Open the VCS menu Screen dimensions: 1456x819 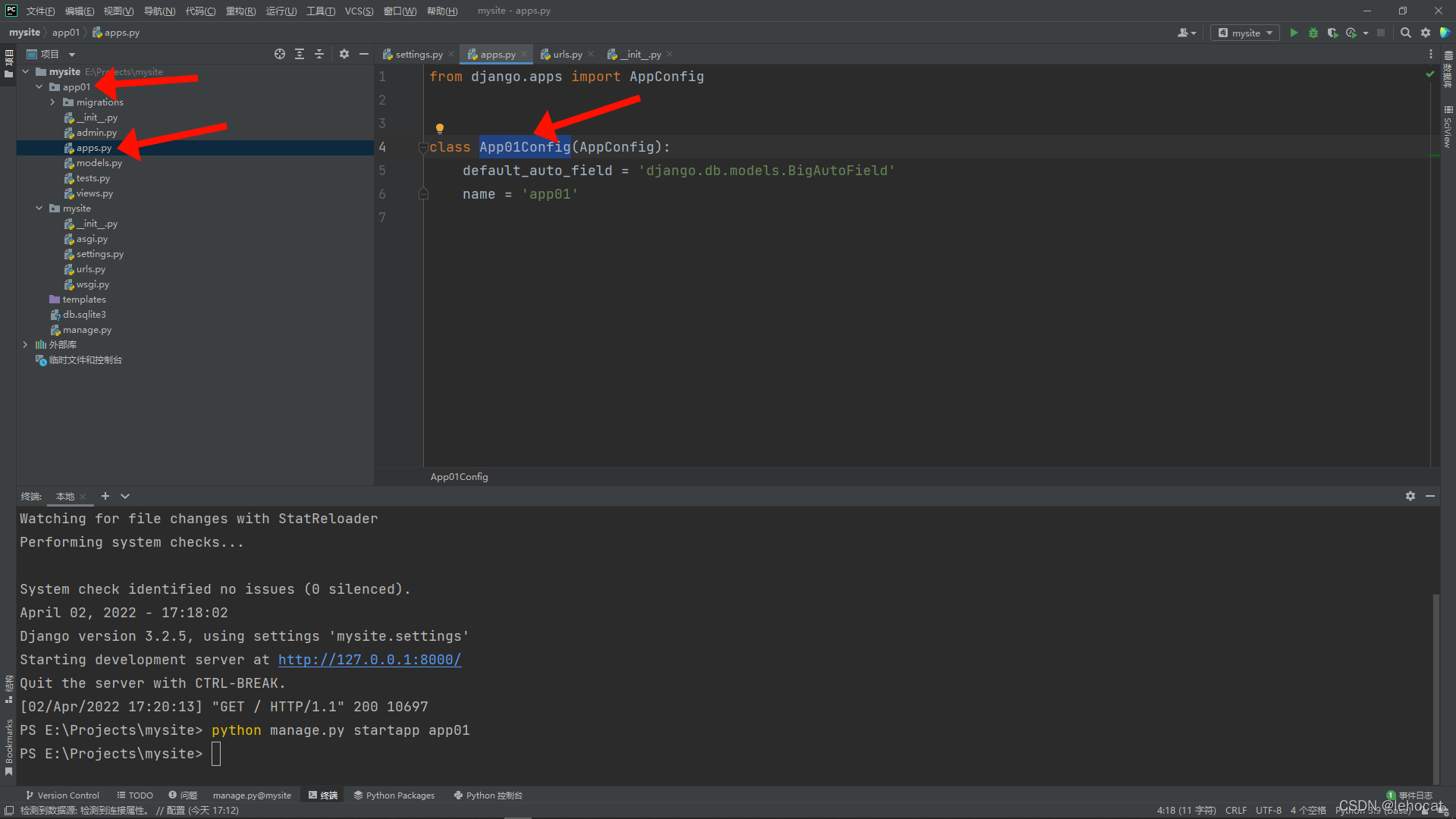tap(359, 11)
